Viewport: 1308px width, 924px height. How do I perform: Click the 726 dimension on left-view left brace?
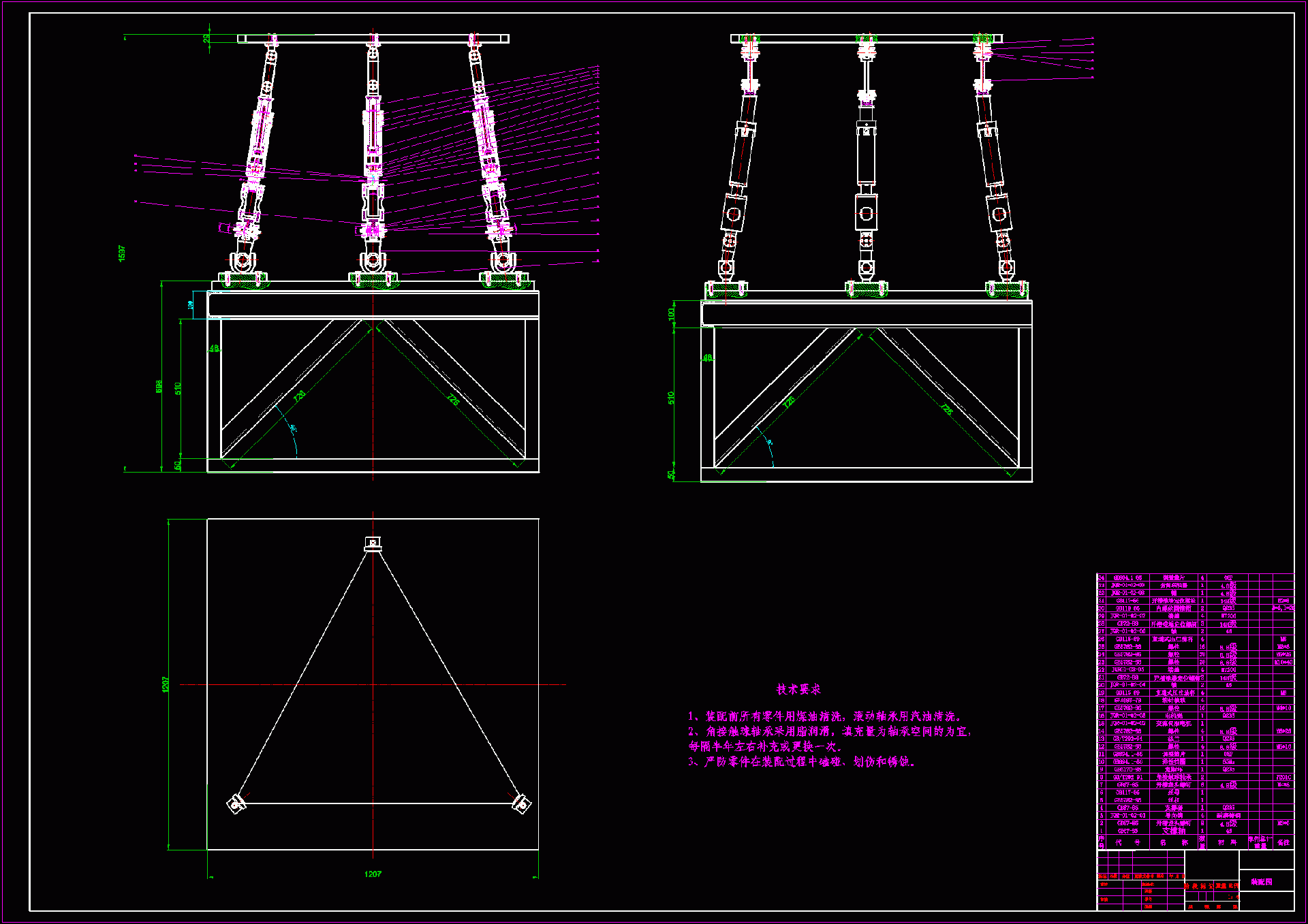[x=299, y=396]
